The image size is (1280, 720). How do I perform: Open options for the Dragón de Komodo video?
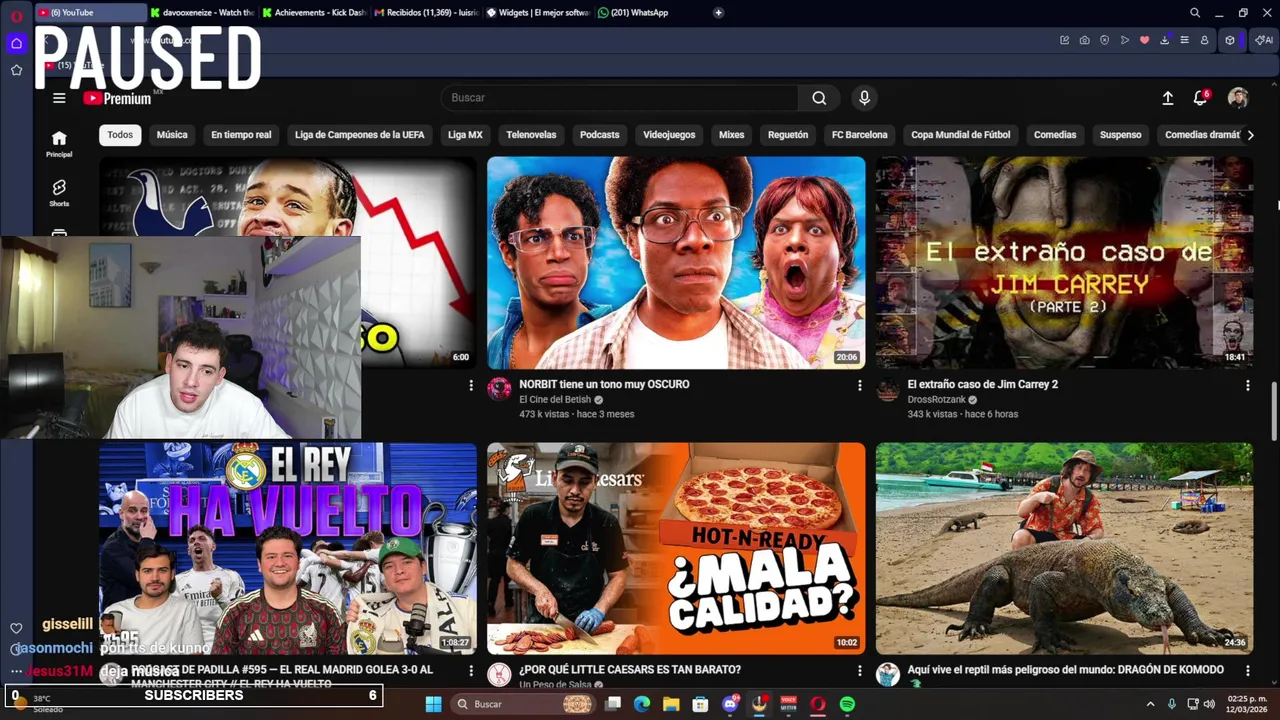point(1247,671)
